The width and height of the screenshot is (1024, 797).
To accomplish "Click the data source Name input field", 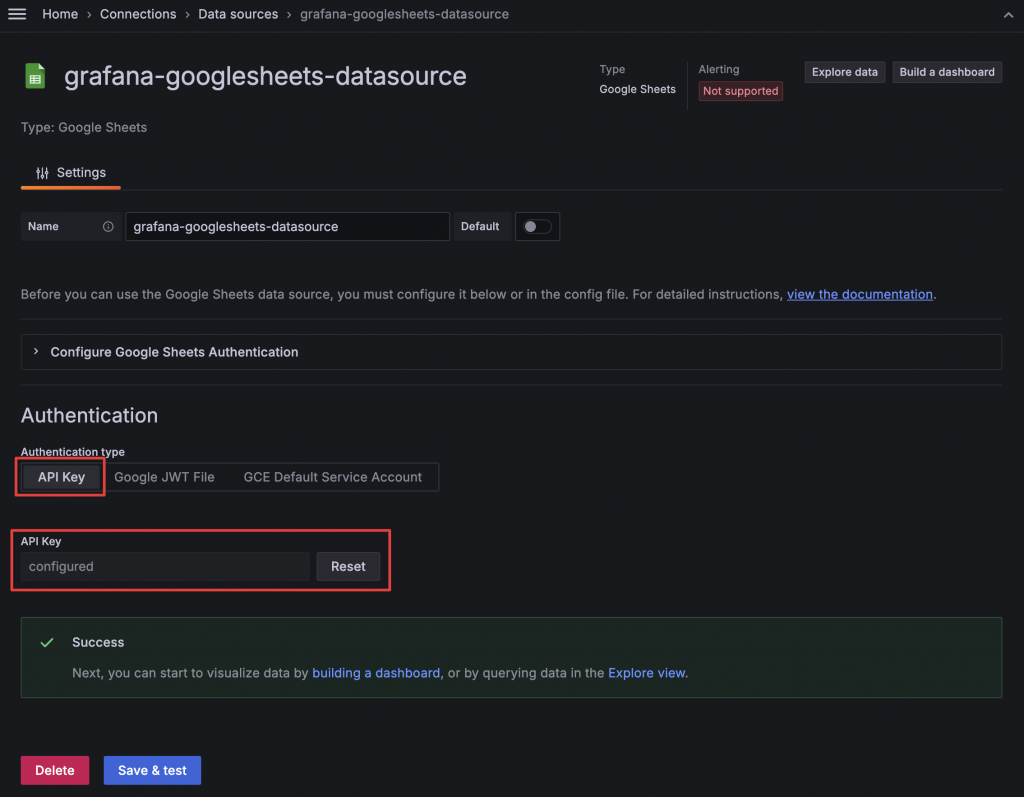I will coord(287,227).
